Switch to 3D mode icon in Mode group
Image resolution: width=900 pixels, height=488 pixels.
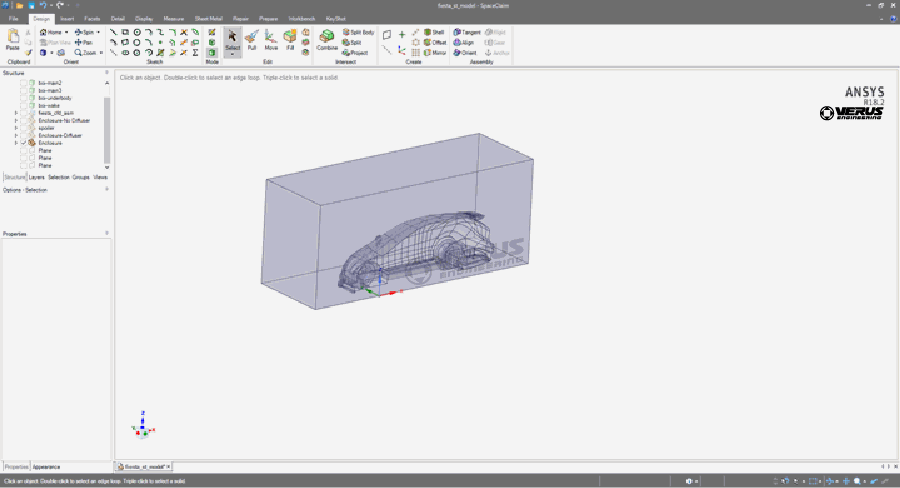coord(212,52)
